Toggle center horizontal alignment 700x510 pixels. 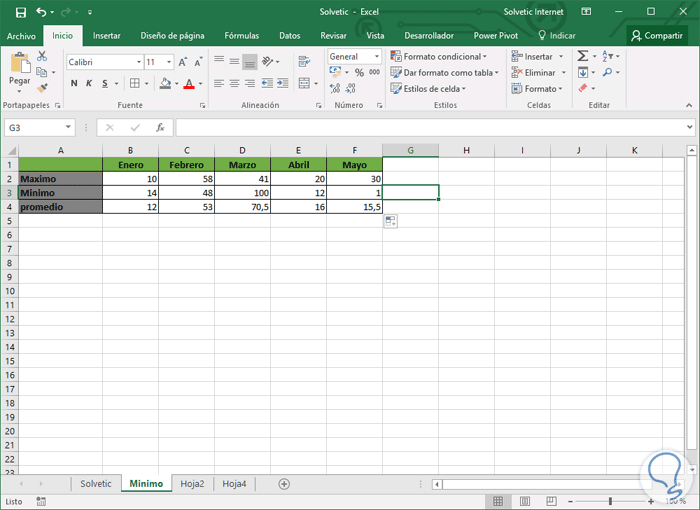pos(234,83)
